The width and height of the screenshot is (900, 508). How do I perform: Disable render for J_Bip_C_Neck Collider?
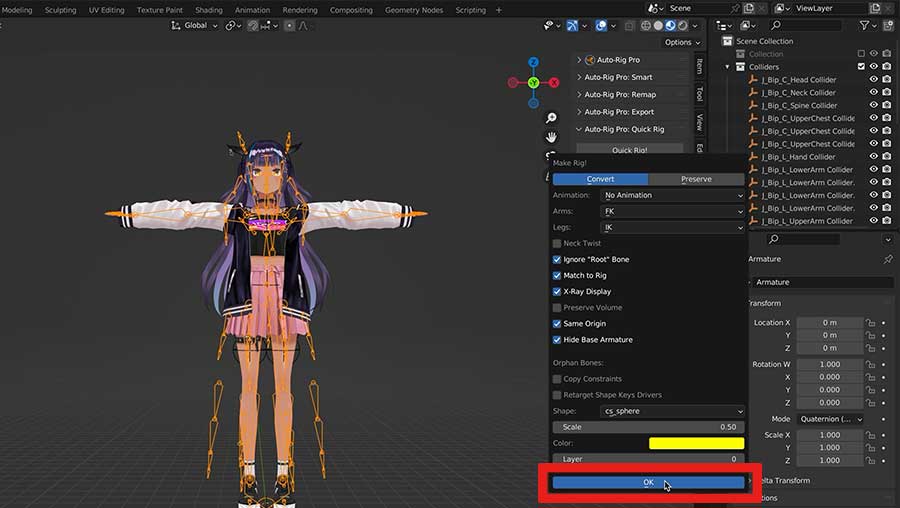[887, 92]
